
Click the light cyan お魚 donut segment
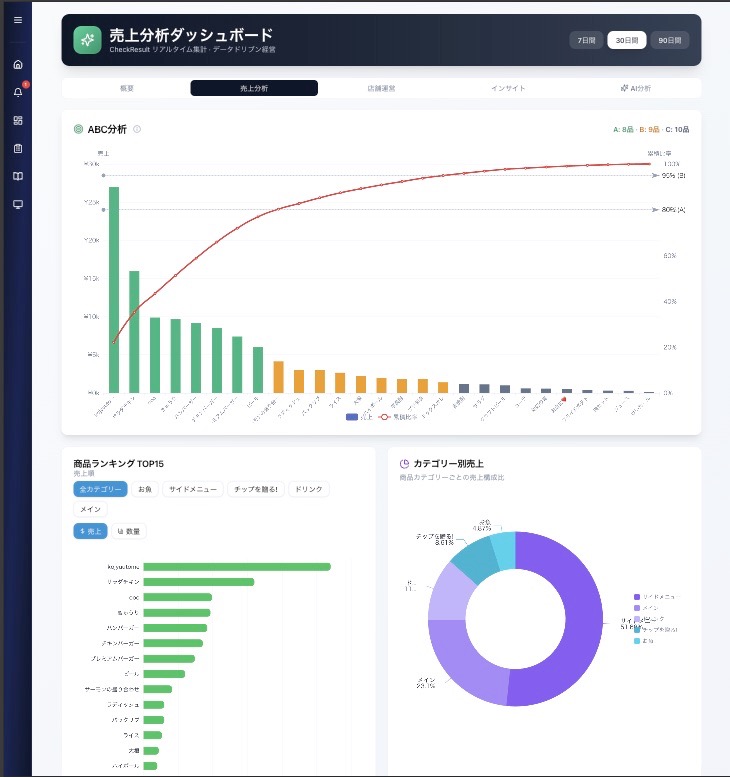tap(505, 550)
